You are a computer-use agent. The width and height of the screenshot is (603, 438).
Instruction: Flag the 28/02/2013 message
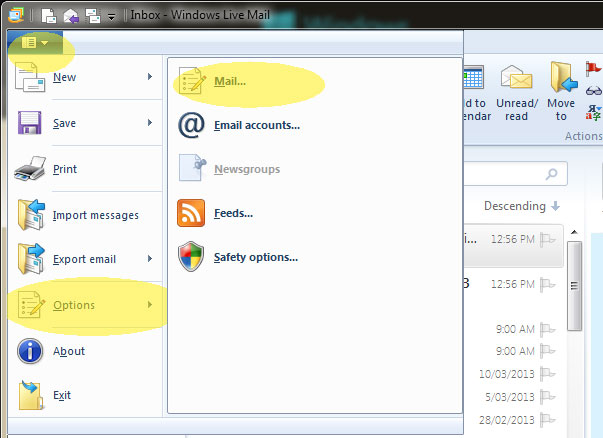(547, 420)
